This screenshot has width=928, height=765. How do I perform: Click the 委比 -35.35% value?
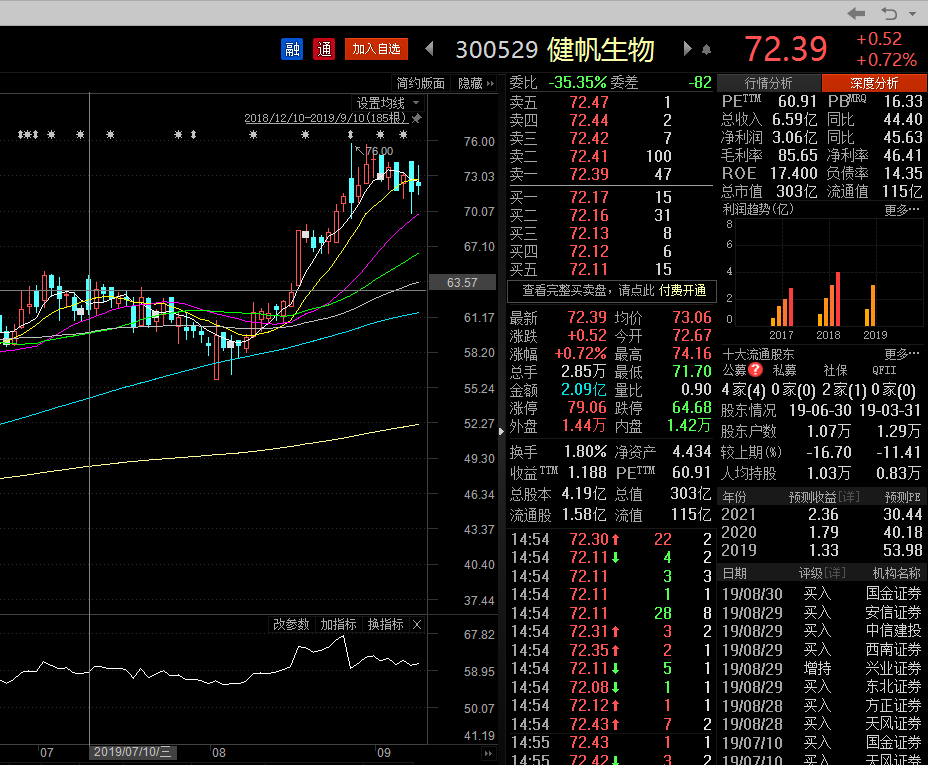click(578, 82)
